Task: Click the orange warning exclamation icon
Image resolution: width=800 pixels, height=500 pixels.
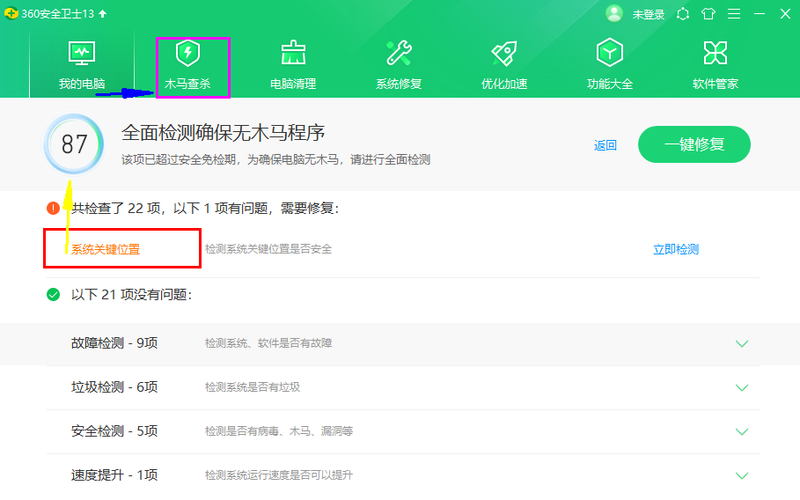Action: point(53,208)
